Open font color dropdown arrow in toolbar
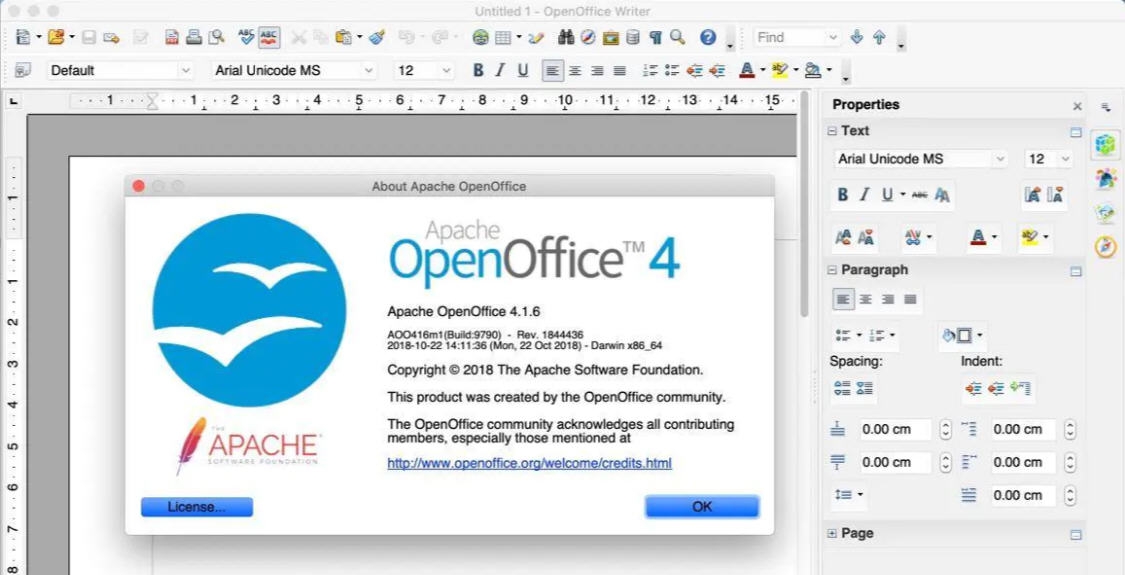The height and width of the screenshot is (575, 1125). (x=763, y=70)
